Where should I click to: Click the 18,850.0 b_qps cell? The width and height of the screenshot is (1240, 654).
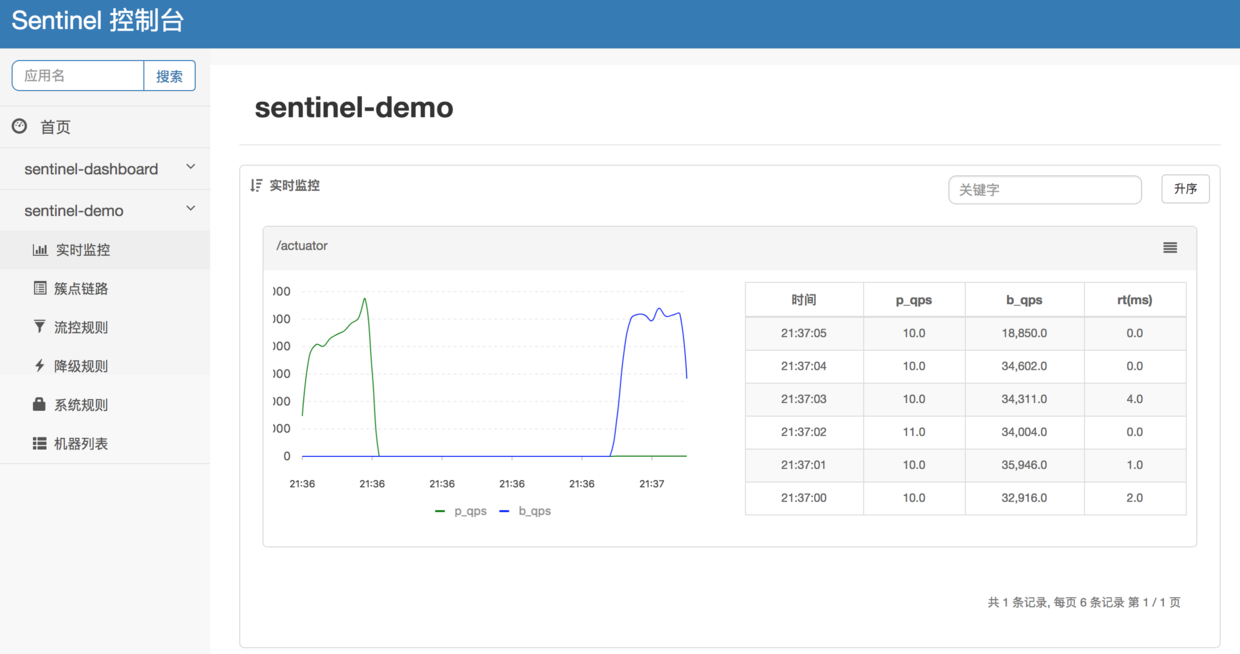(x=1024, y=333)
